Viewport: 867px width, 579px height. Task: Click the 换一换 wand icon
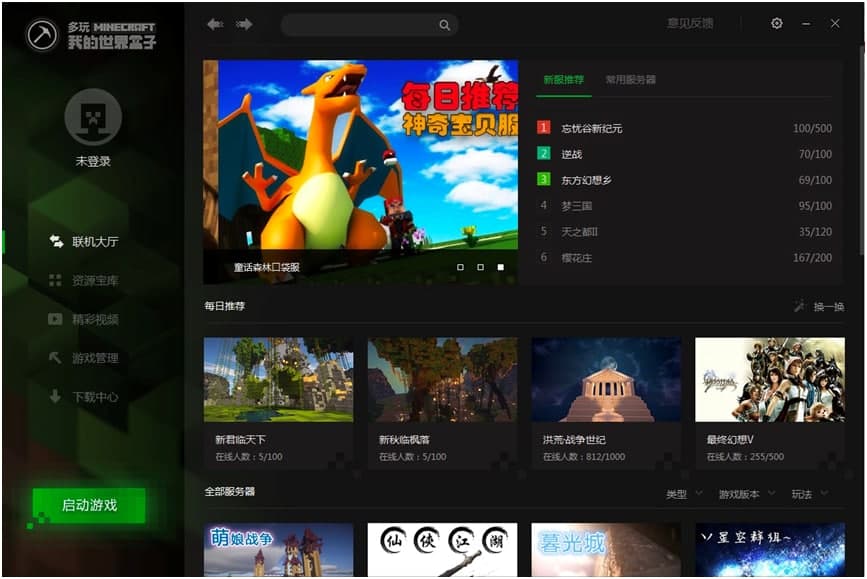[799, 306]
